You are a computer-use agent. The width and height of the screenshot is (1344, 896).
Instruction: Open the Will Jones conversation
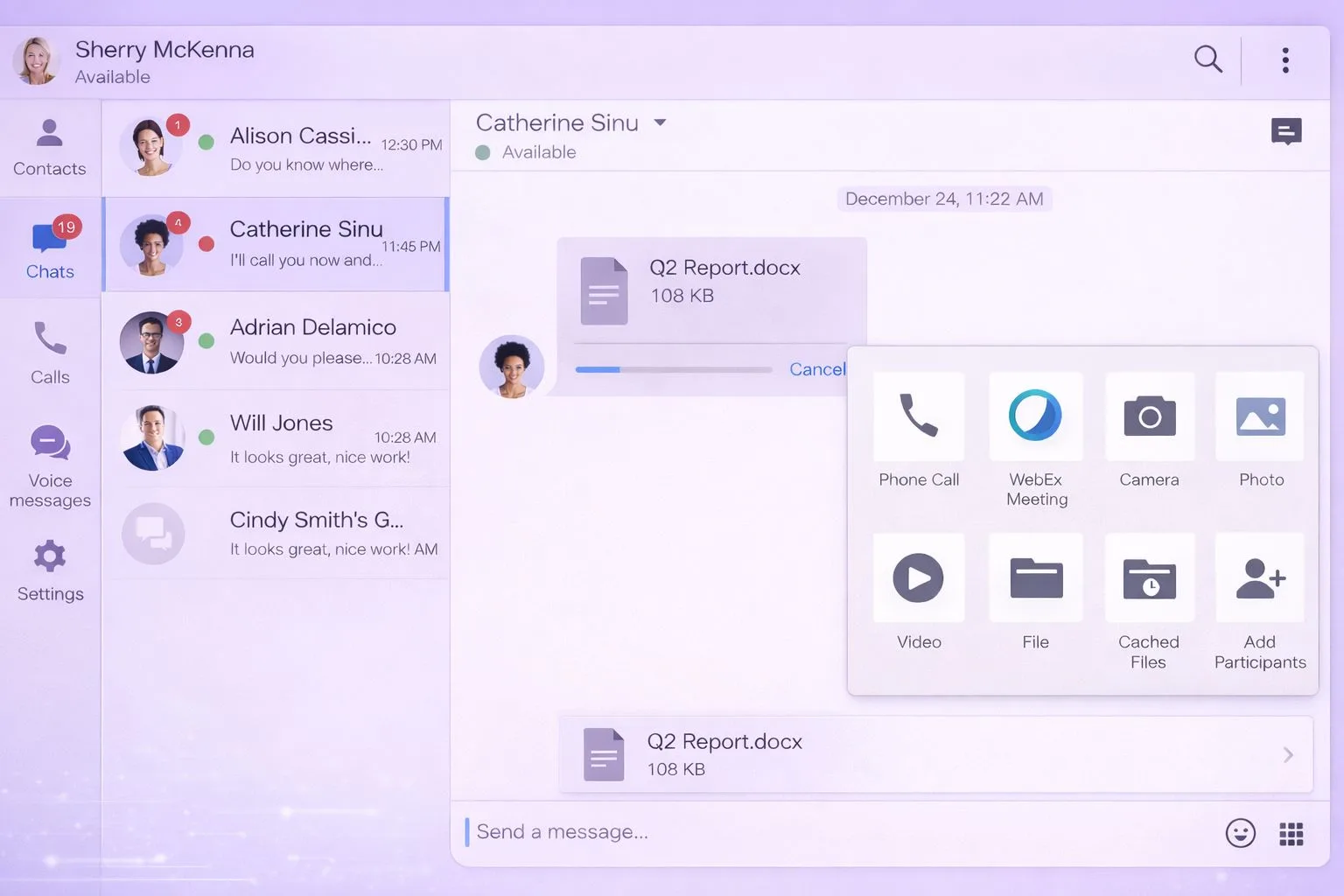click(x=276, y=437)
